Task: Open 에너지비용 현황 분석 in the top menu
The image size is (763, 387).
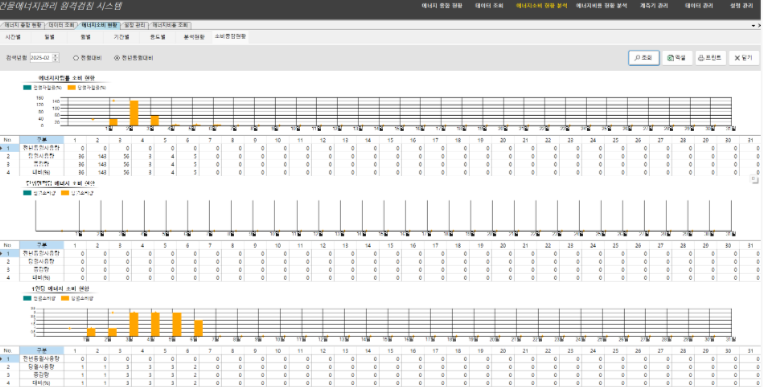Action: 601,6
